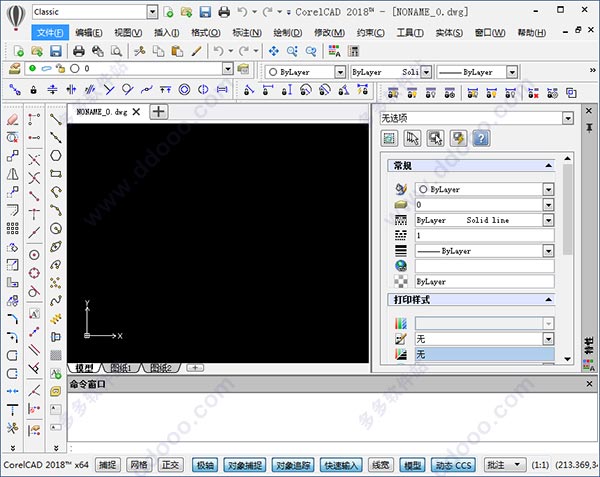
Task: Click the New document icon in standard toolbar
Action: tap(18, 51)
